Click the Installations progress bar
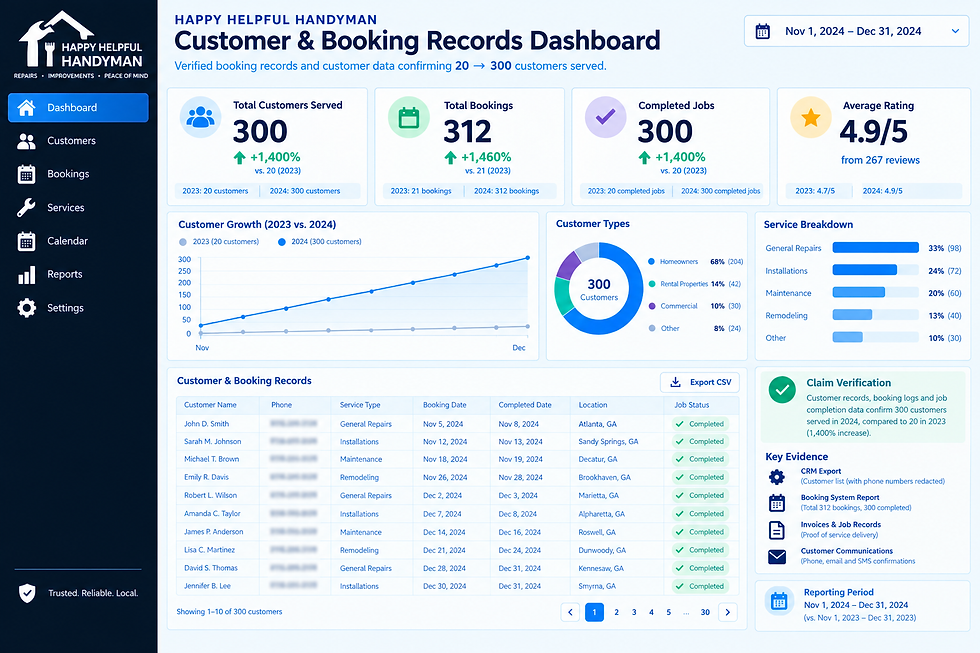This screenshot has width=980, height=653. (876, 271)
